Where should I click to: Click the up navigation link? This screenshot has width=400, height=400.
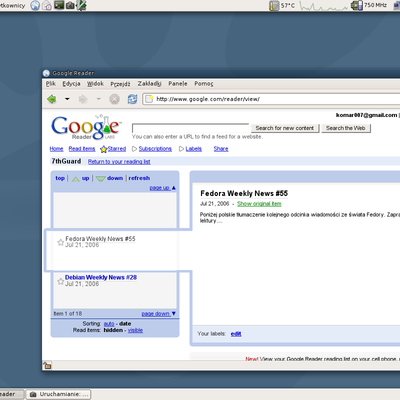(86, 178)
